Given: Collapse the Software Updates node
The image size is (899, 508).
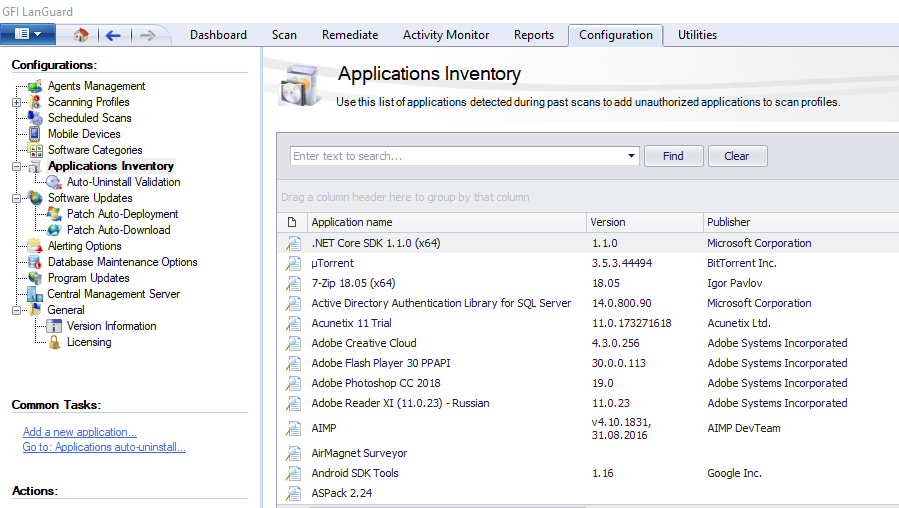Looking at the screenshot, I should (16, 199).
